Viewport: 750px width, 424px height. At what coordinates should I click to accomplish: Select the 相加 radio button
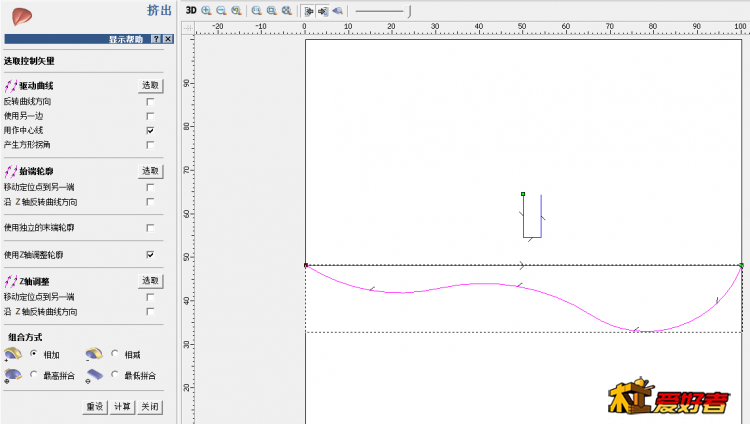tap(33, 354)
